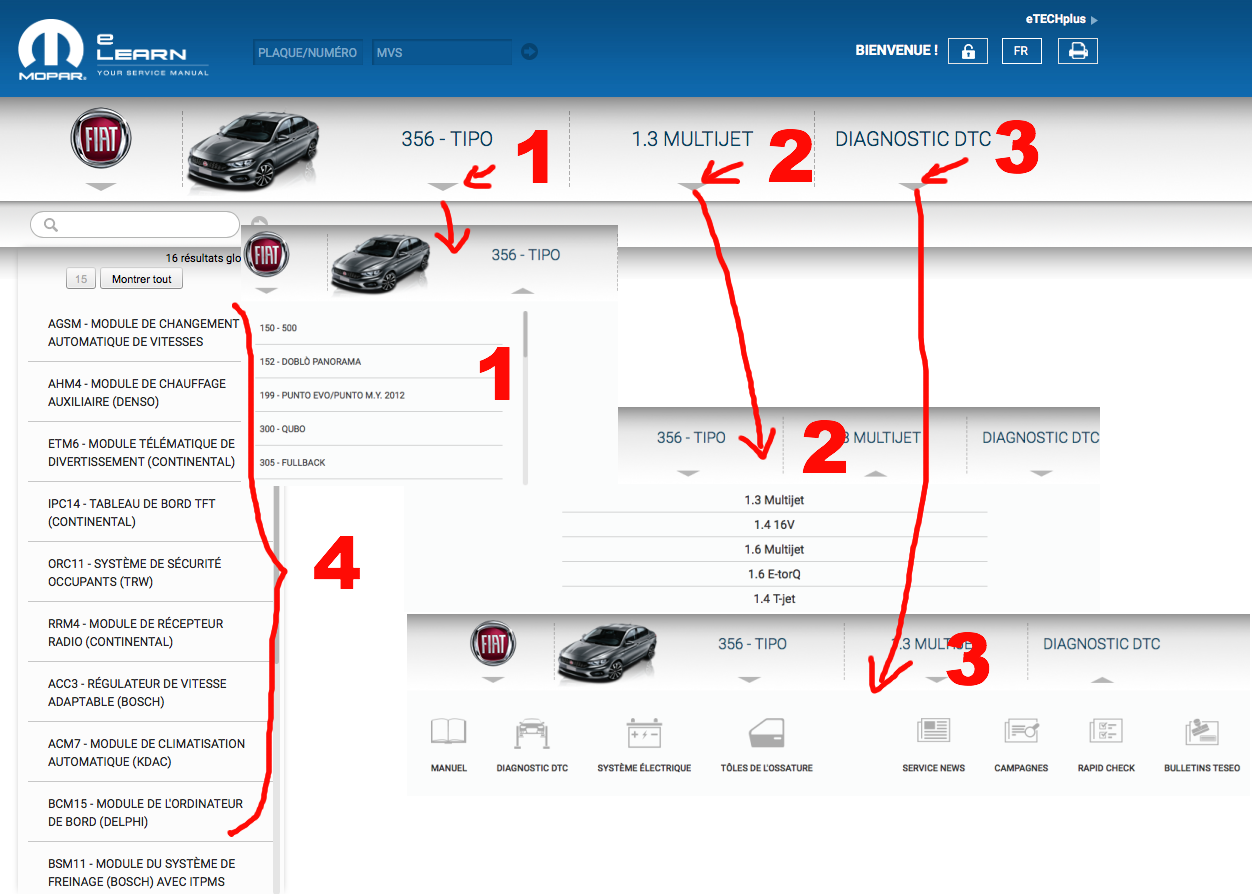Screen dimensions: 1252x894
Task: Open the Manuel book icon
Action: pos(448,732)
